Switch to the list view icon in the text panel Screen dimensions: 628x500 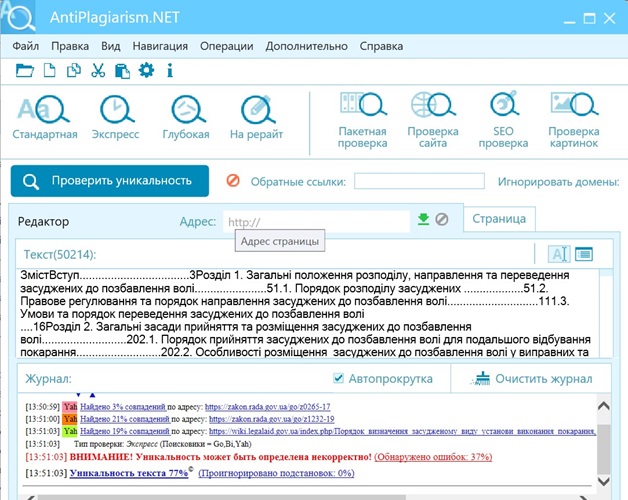[584, 254]
